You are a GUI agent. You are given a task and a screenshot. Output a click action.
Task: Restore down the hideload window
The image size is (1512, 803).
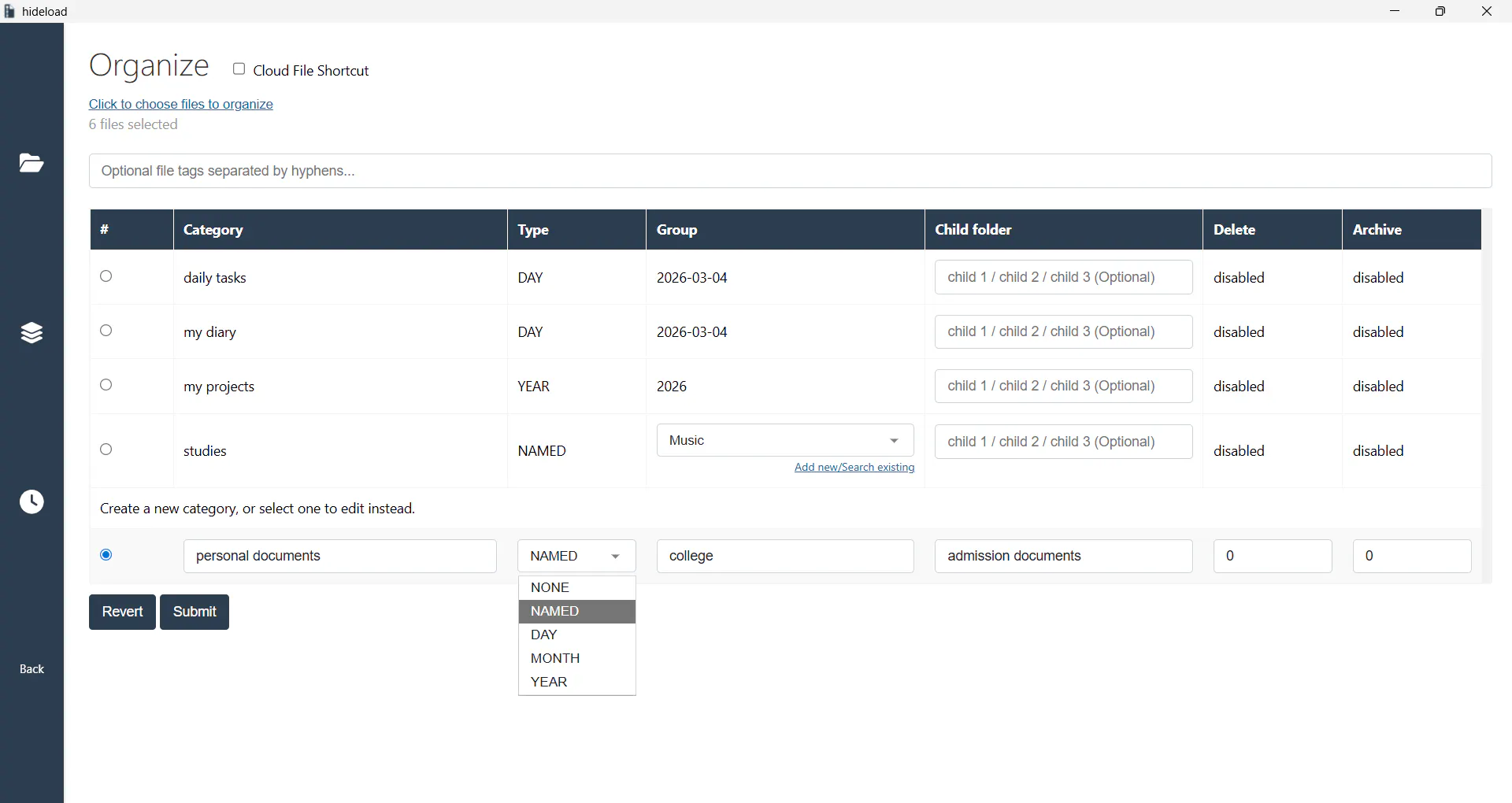pos(1440,11)
